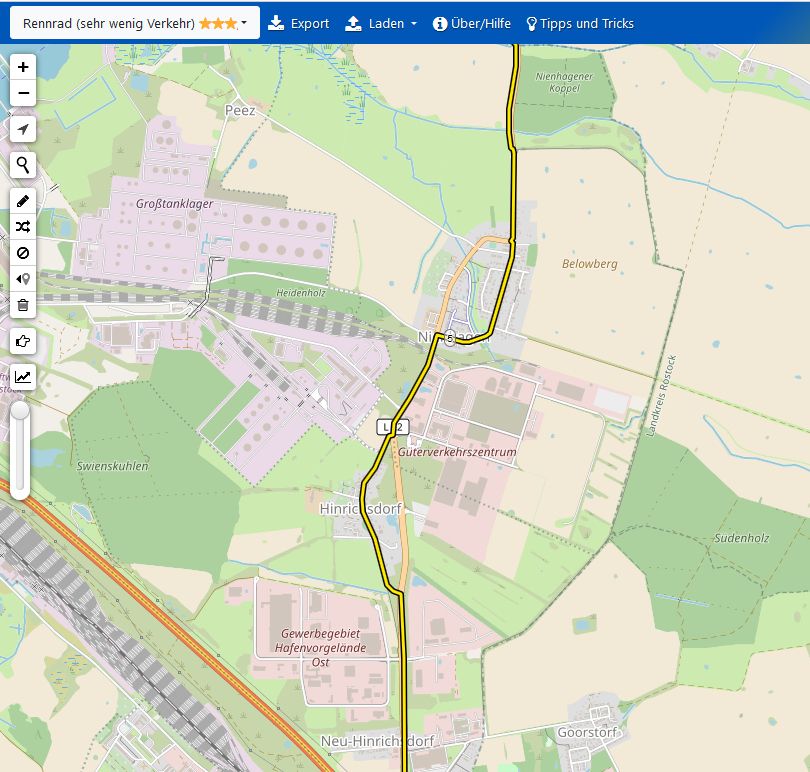Viewport: 810px width, 772px height.
Task: Click the Export button
Action: click(299, 23)
